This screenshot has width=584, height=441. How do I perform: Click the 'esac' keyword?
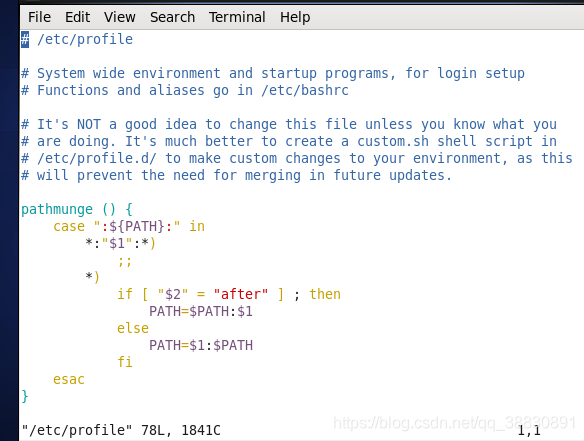(69, 380)
